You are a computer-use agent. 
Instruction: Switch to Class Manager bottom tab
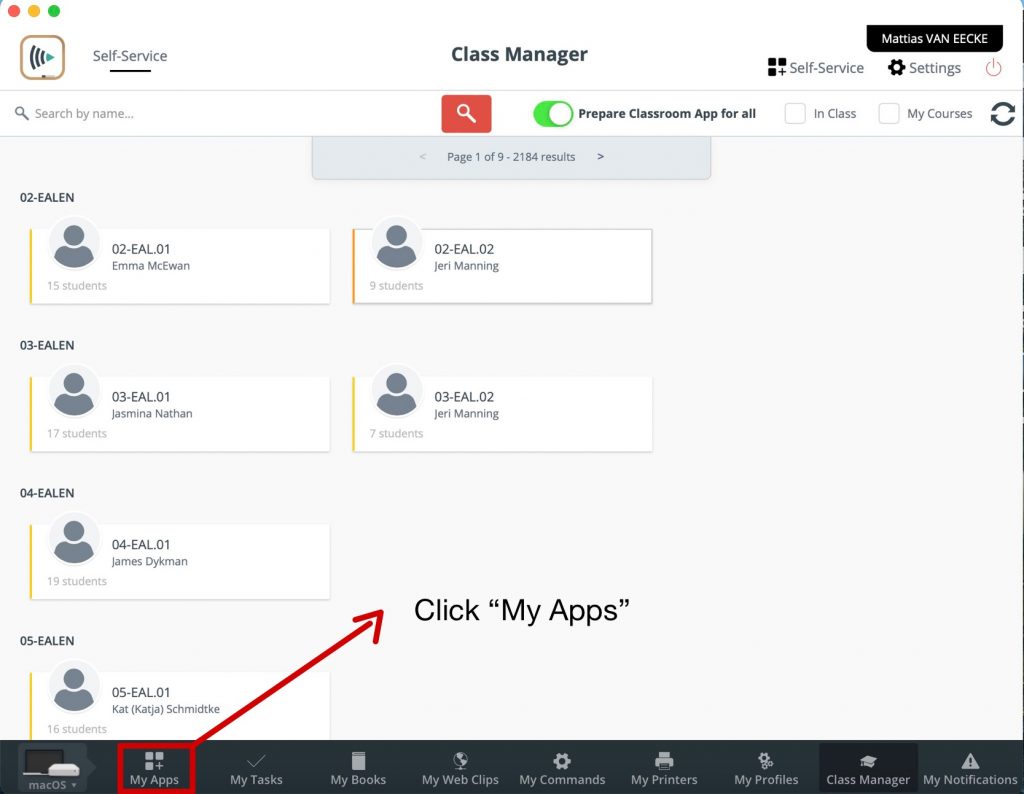(868, 768)
